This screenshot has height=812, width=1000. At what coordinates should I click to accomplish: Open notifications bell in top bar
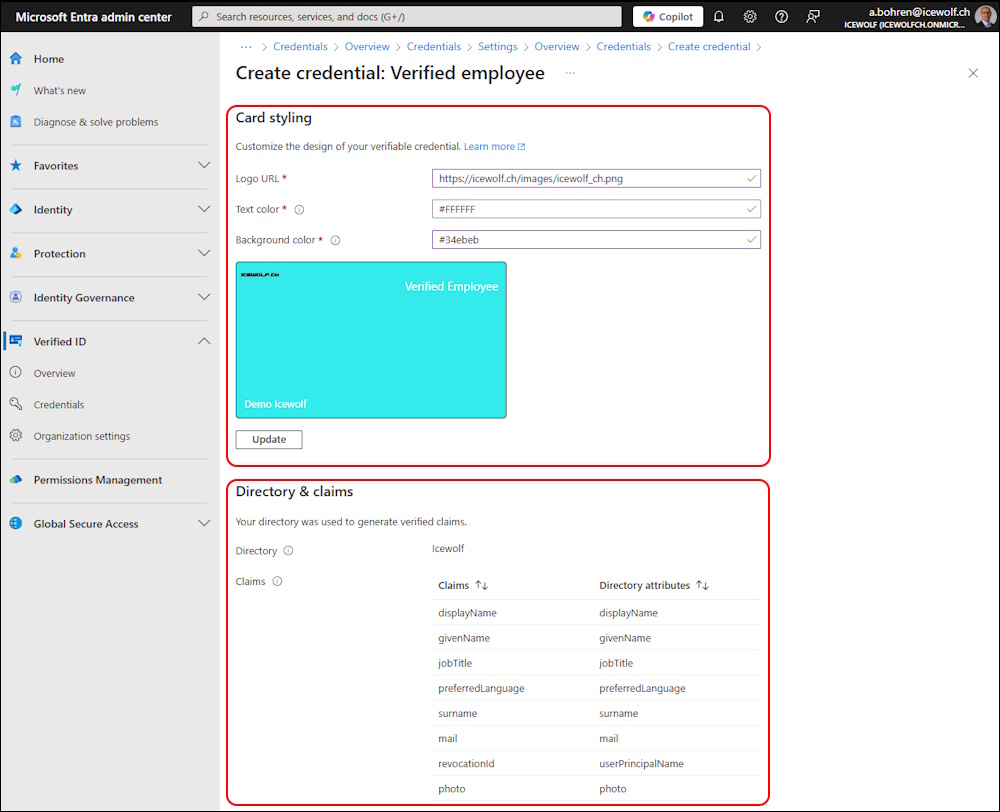(x=719, y=17)
